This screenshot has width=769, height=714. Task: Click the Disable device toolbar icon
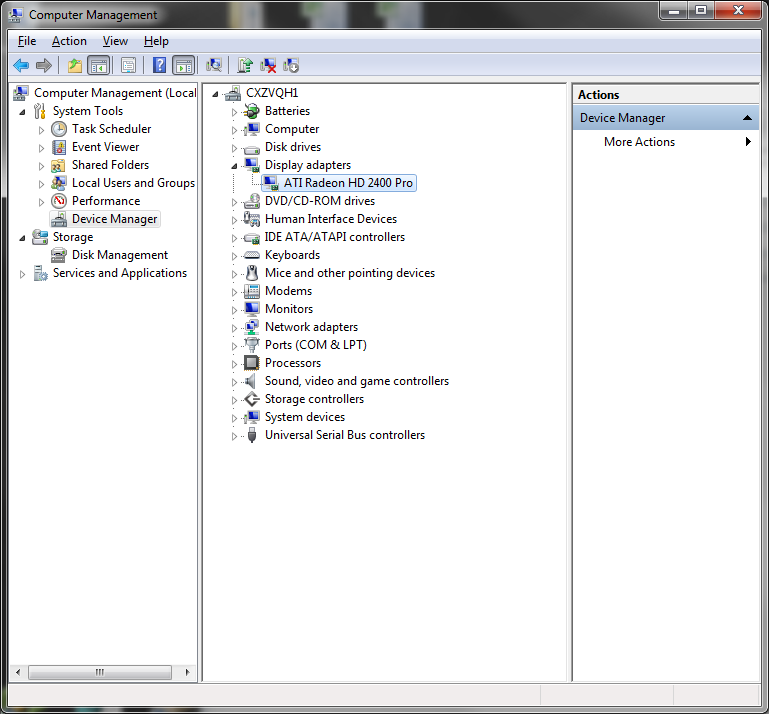[x=291, y=66]
